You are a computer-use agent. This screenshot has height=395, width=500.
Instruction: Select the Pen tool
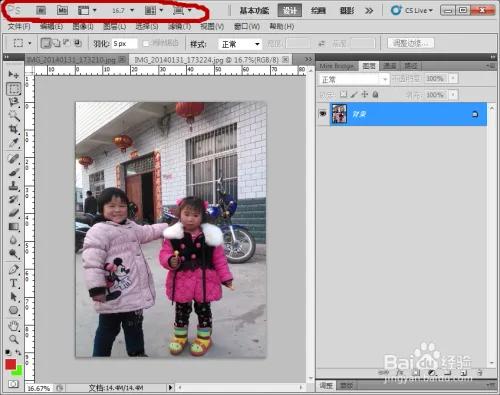[13, 269]
